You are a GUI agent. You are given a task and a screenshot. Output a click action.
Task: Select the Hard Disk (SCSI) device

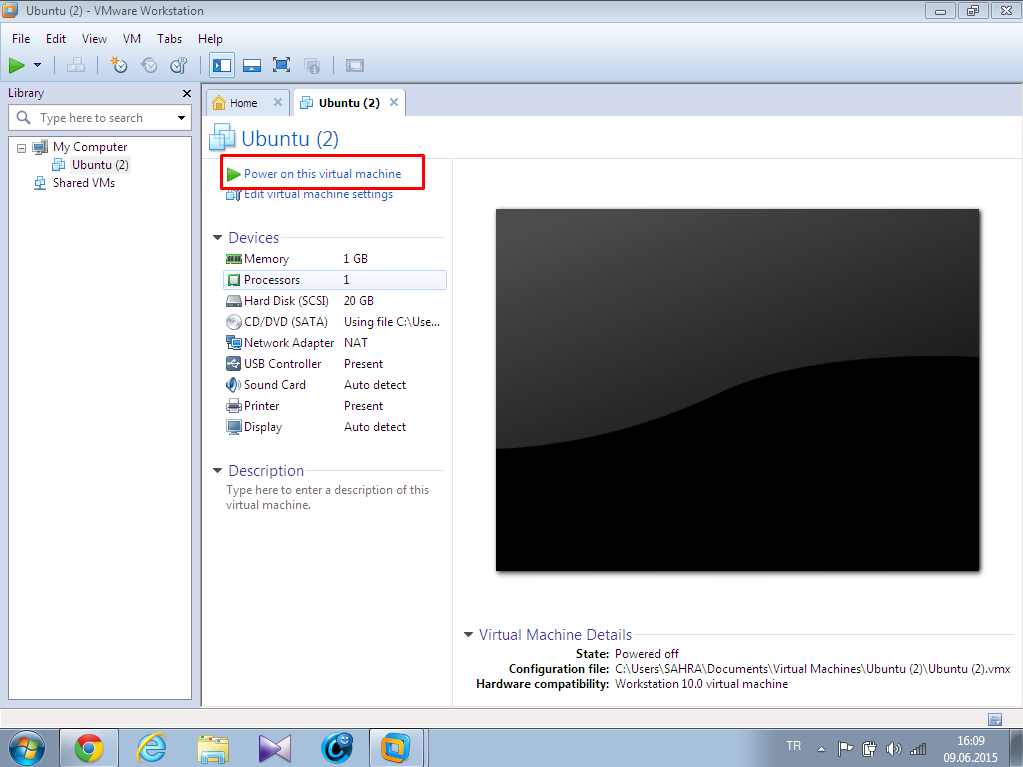[x=335, y=301]
